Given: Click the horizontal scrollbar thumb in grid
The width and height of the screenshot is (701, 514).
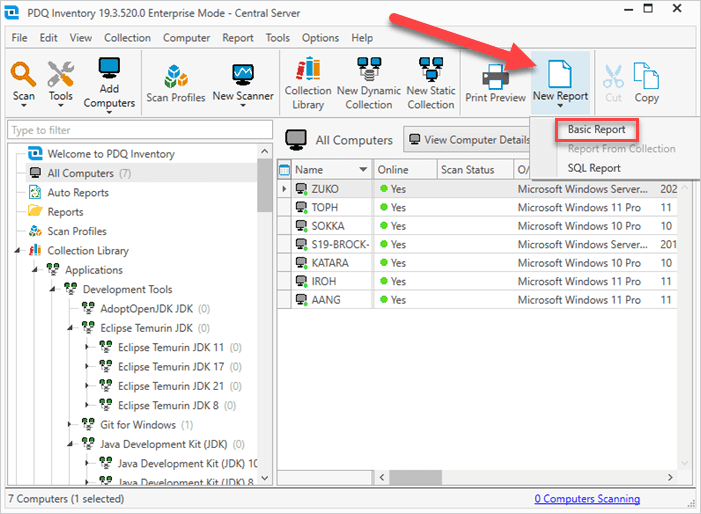Looking at the screenshot, I should pyautogui.click(x=415, y=477).
